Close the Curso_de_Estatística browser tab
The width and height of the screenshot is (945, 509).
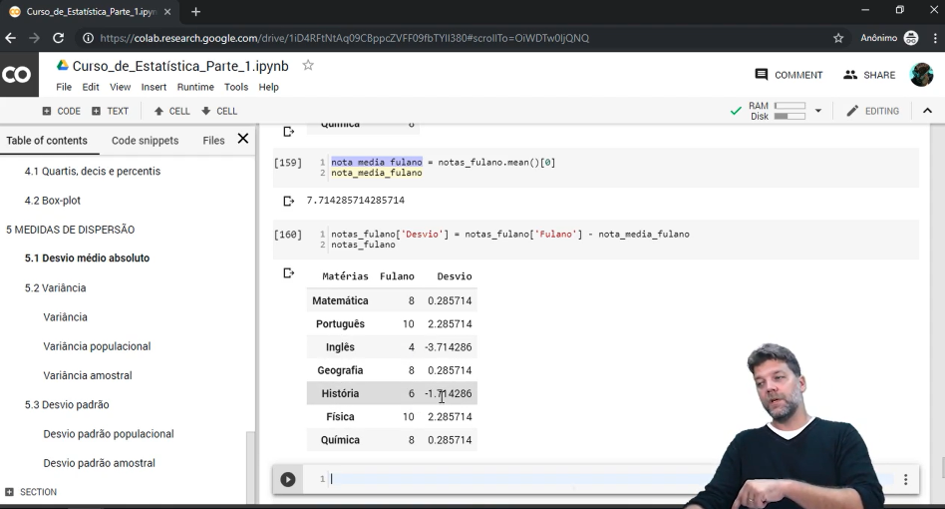pyautogui.click(x=168, y=11)
